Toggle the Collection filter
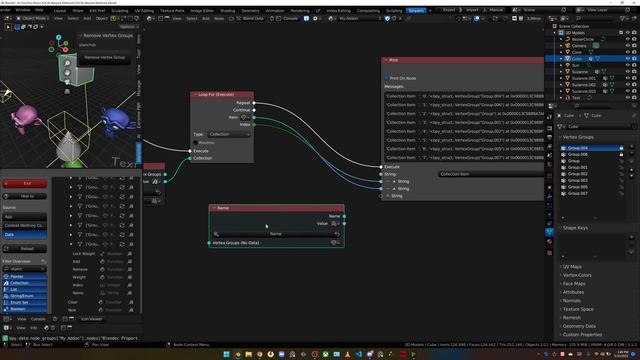 tap(25, 283)
